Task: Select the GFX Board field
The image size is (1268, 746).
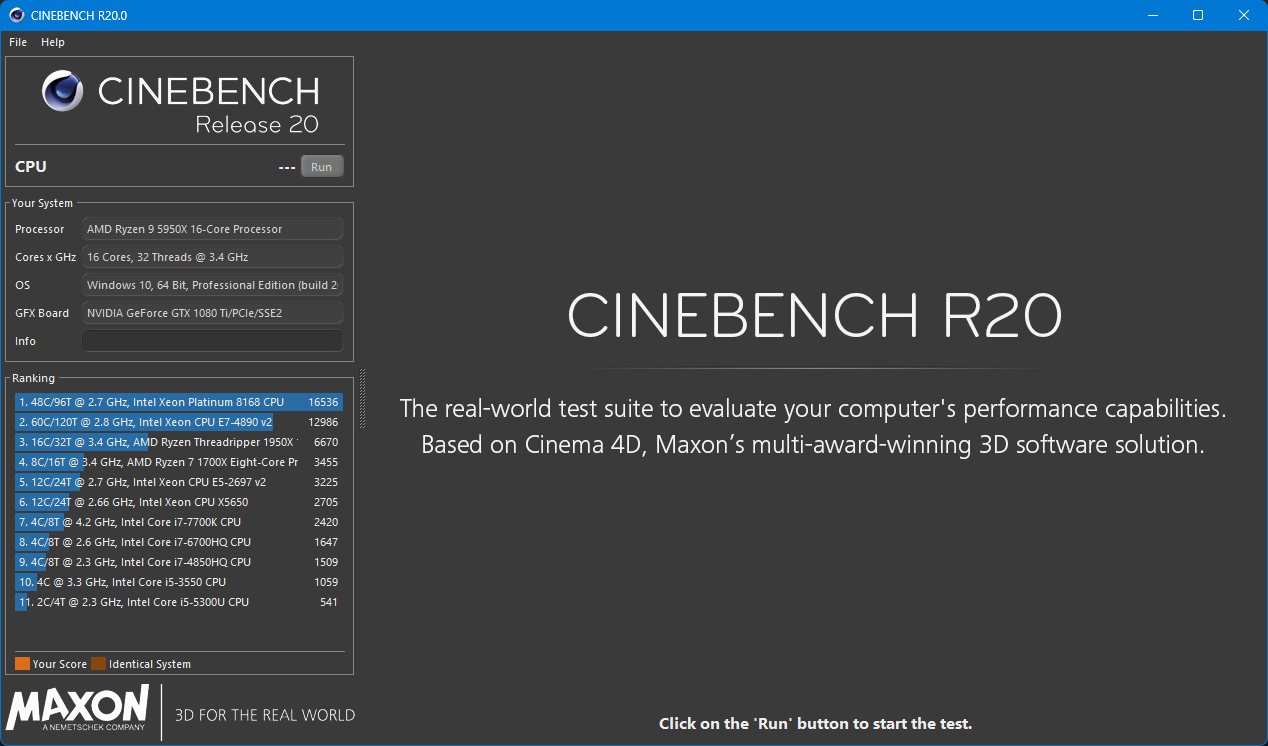Action: click(212, 313)
